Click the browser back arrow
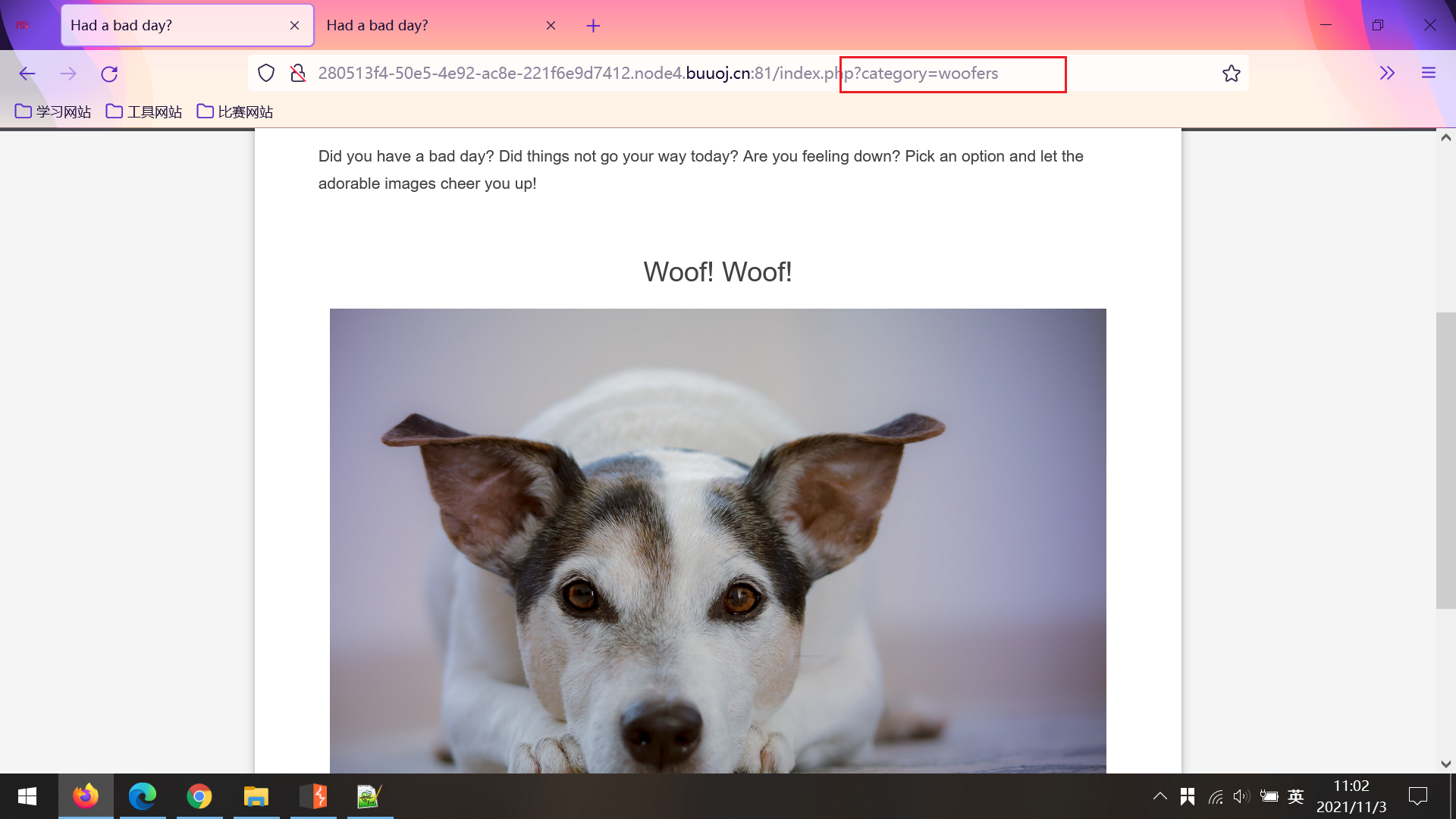This screenshot has height=819, width=1456. click(x=27, y=74)
